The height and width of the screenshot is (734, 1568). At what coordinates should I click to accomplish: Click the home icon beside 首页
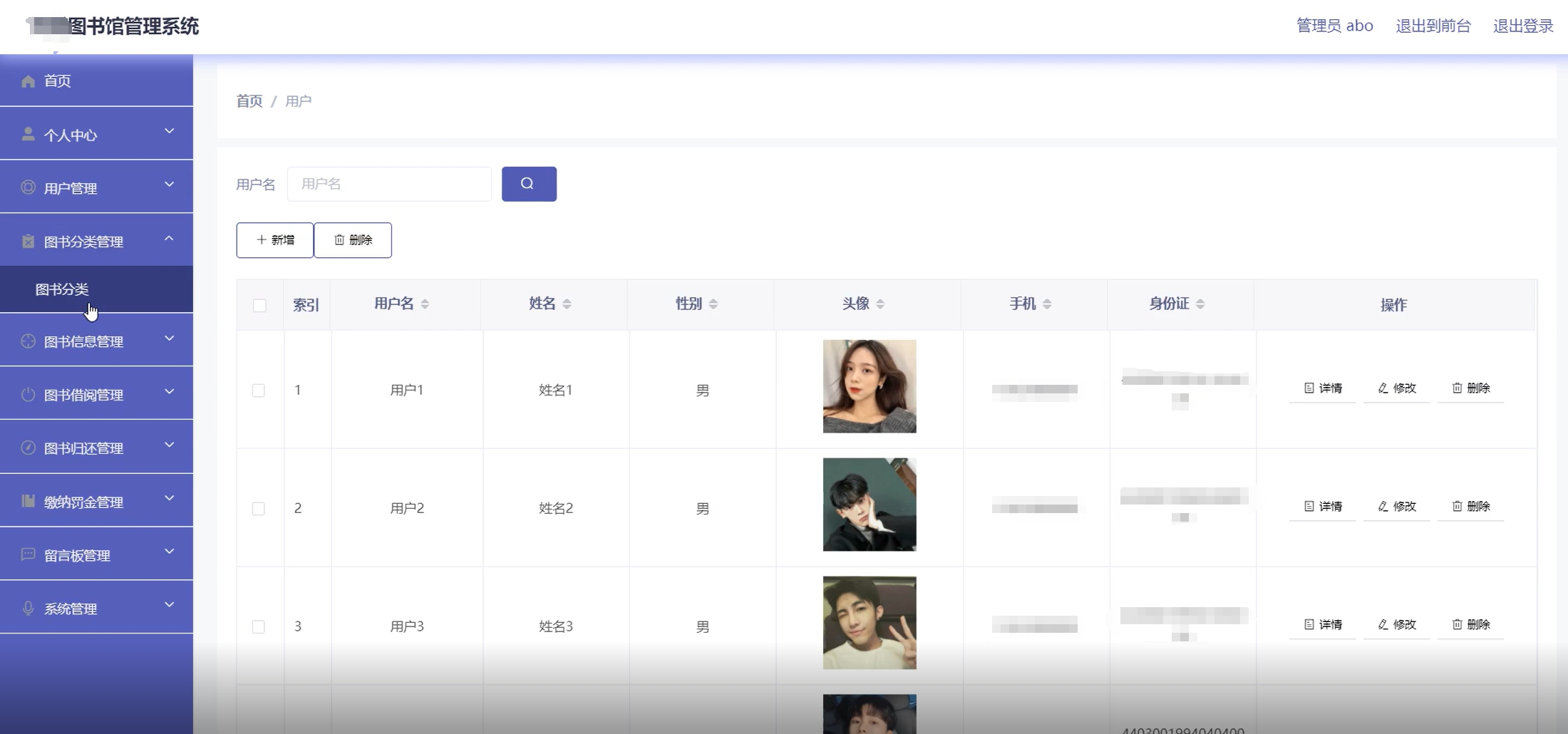28,81
